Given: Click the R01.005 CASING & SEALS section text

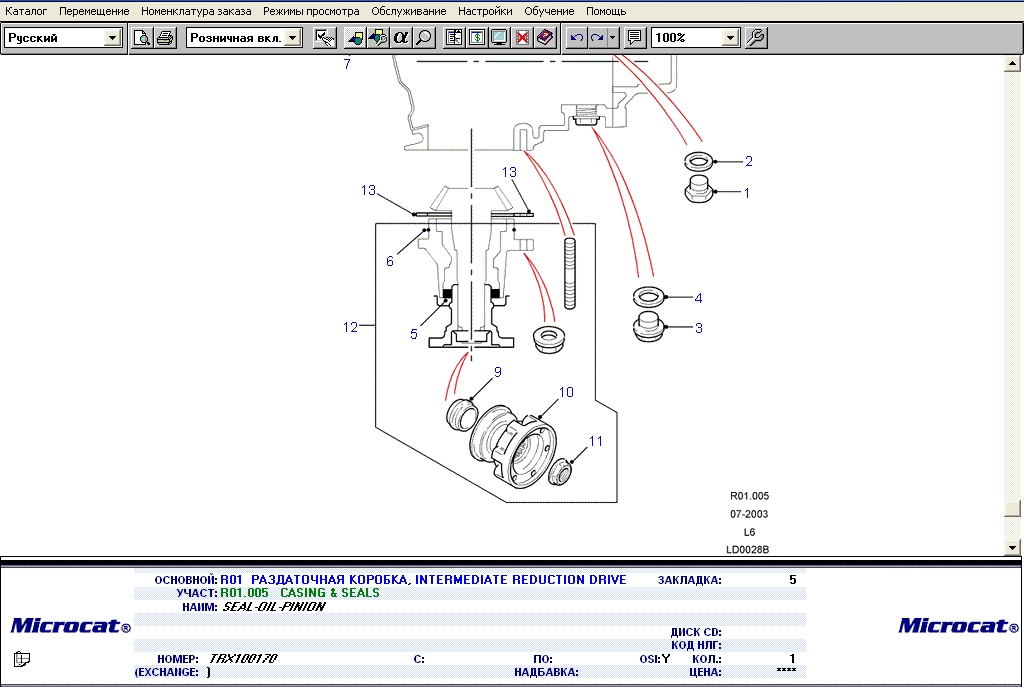Looking at the screenshot, I should (x=300, y=593).
